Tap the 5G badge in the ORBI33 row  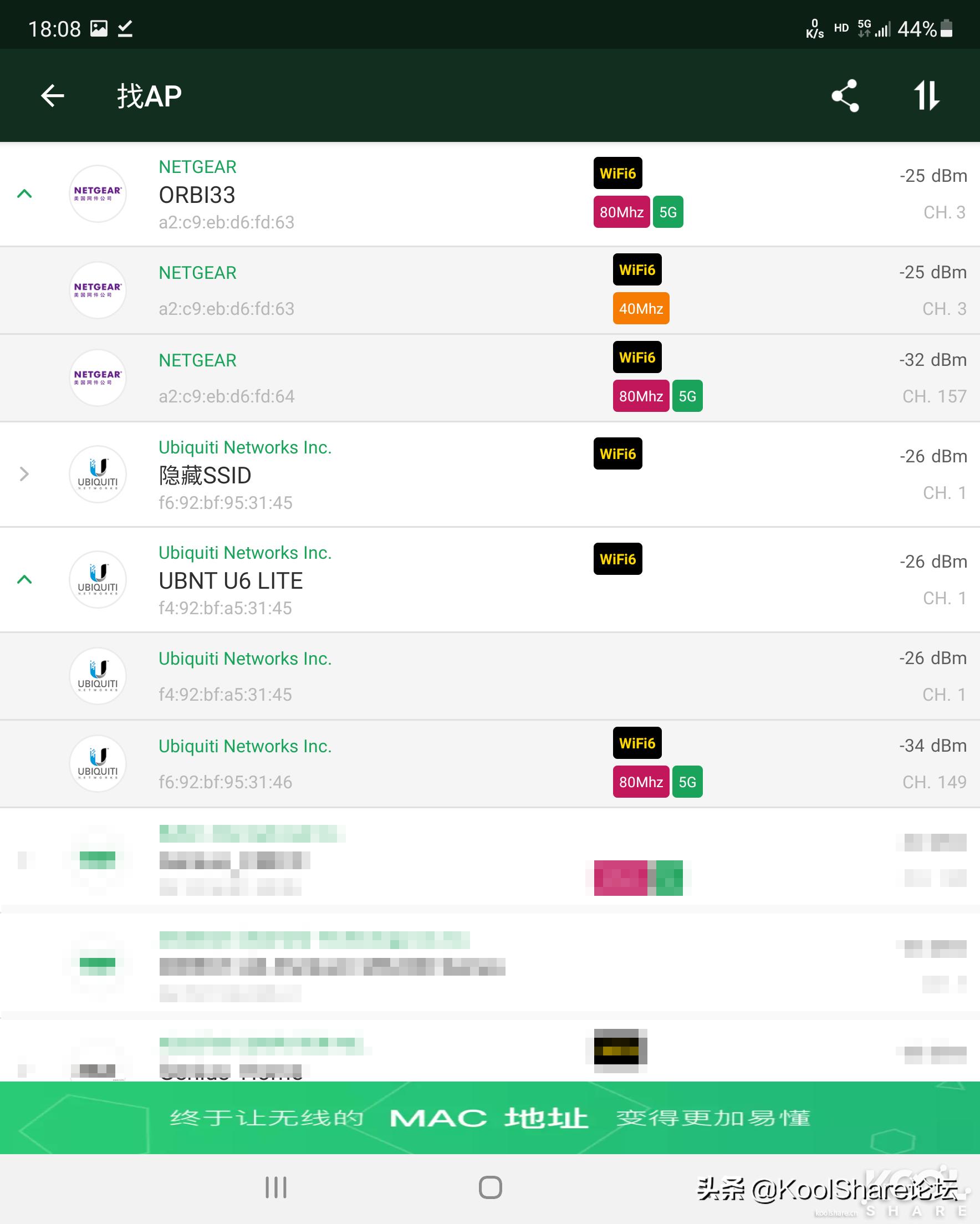pos(668,212)
